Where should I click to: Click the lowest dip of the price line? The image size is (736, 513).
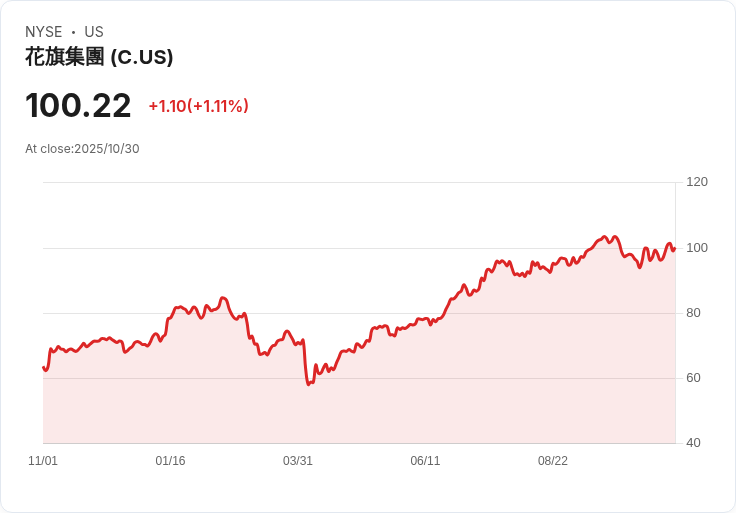(309, 384)
